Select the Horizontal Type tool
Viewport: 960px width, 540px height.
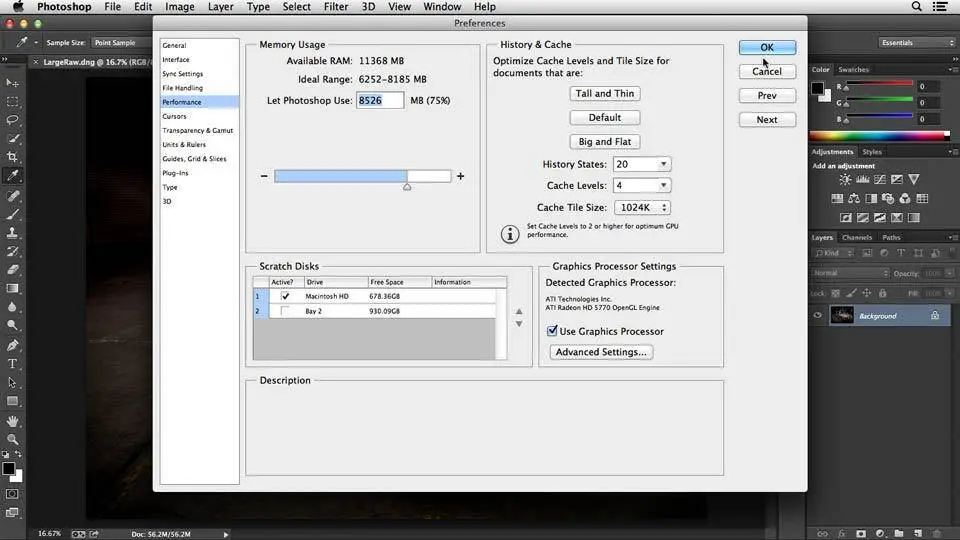[12, 364]
